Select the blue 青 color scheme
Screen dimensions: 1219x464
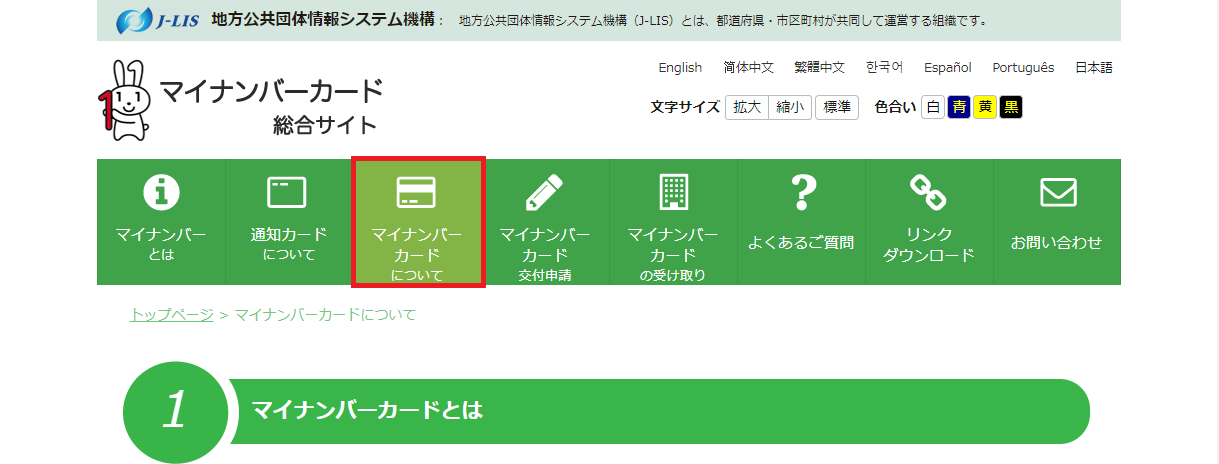(959, 107)
